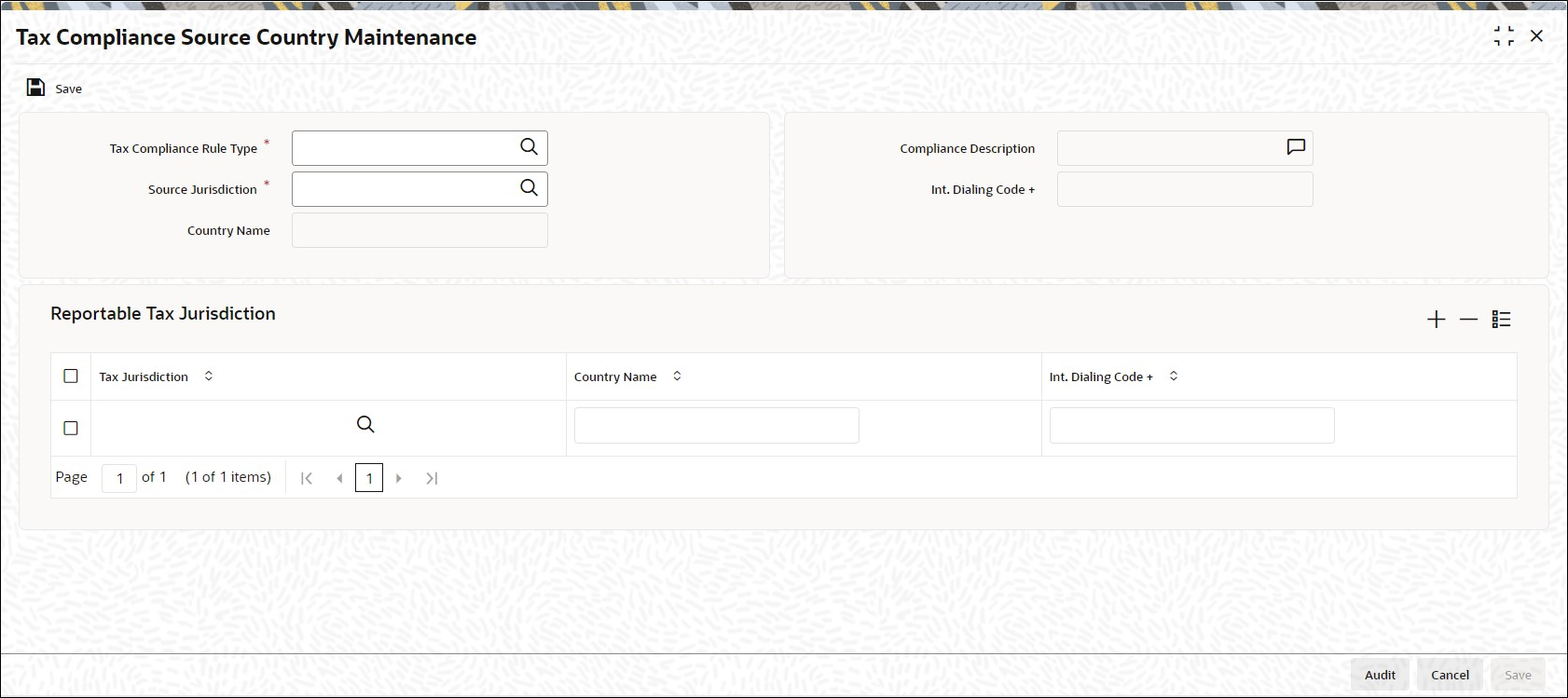This screenshot has width=1568, height=698.
Task: Click the Audit button
Action: (x=1380, y=675)
